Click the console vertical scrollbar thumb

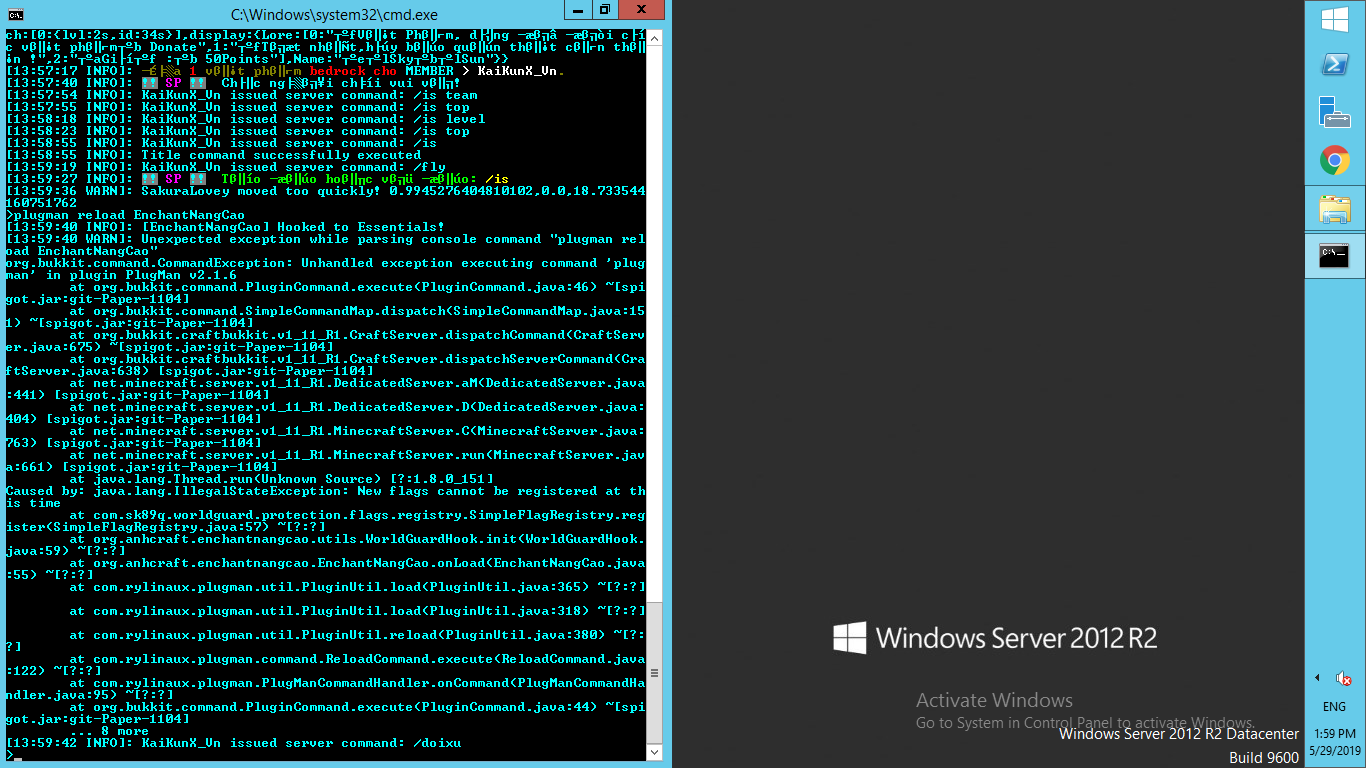pyautogui.click(x=656, y=675)
